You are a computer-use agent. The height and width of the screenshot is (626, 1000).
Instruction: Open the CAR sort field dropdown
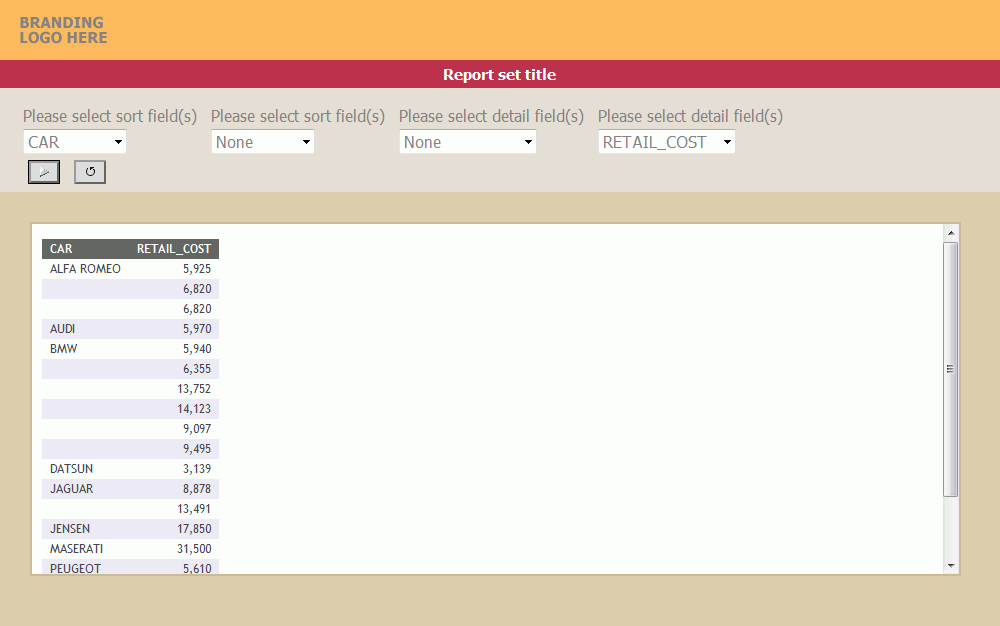75,142
